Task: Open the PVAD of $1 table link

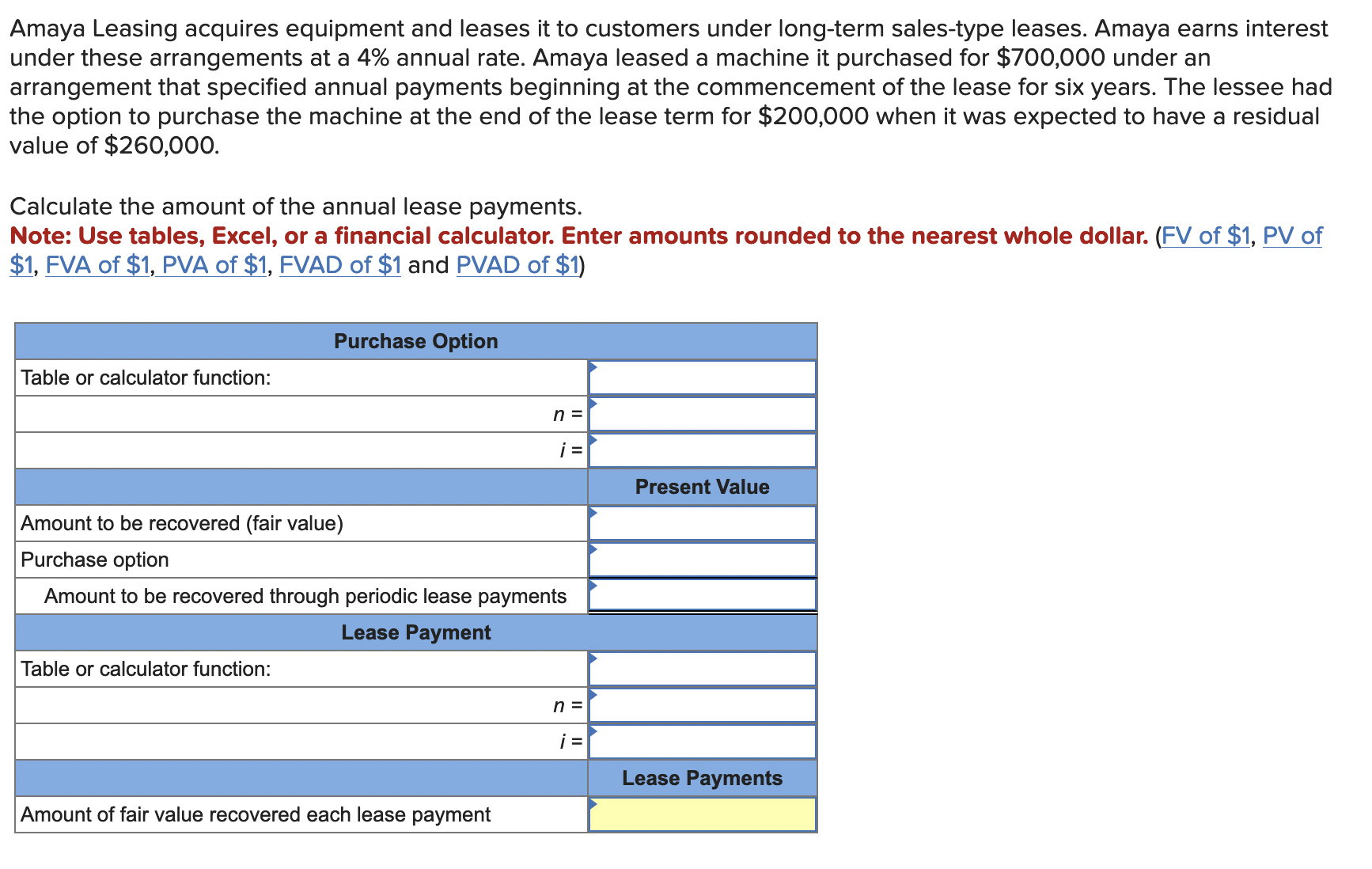Action: click(x=518, y=265)
